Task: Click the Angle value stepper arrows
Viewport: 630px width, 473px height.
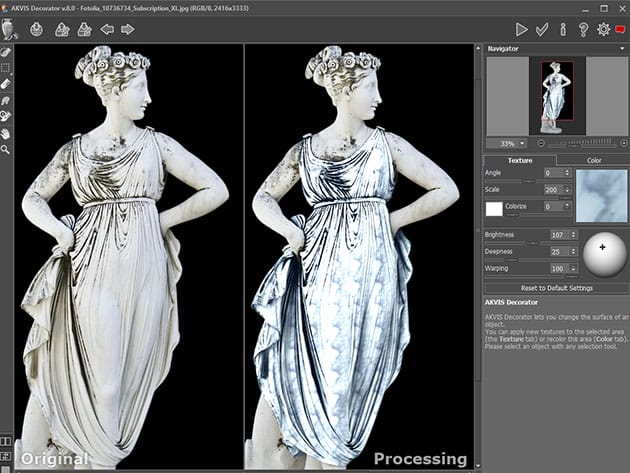Action: pos(567,173)
